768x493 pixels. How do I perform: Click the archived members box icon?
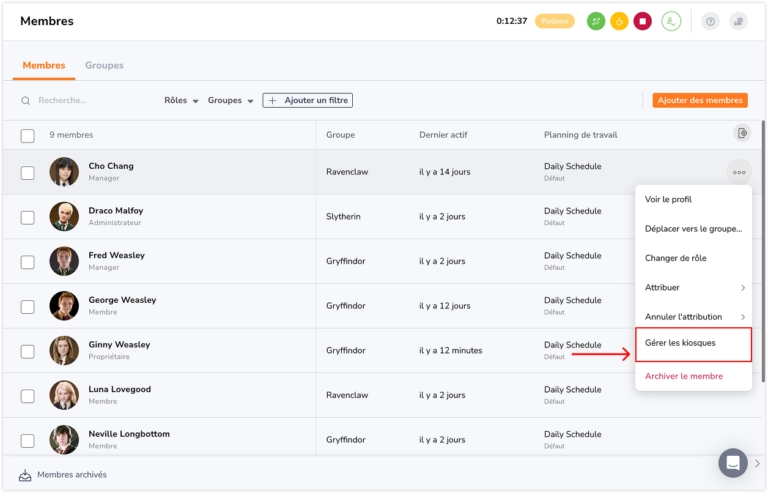pyautogui.click(x=25, y=475)
